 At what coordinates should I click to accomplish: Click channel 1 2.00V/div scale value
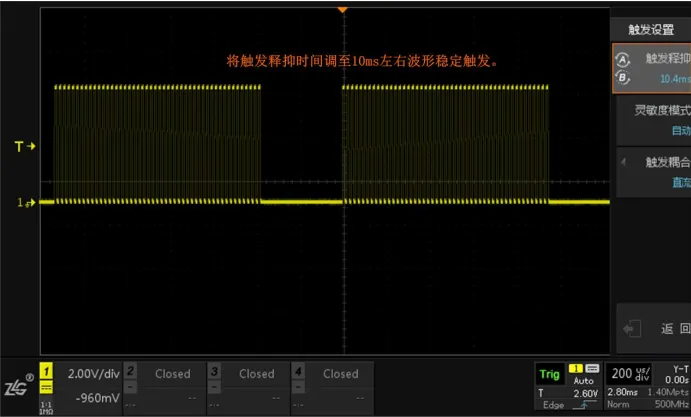pyautogui.click(x=93, y=374)
